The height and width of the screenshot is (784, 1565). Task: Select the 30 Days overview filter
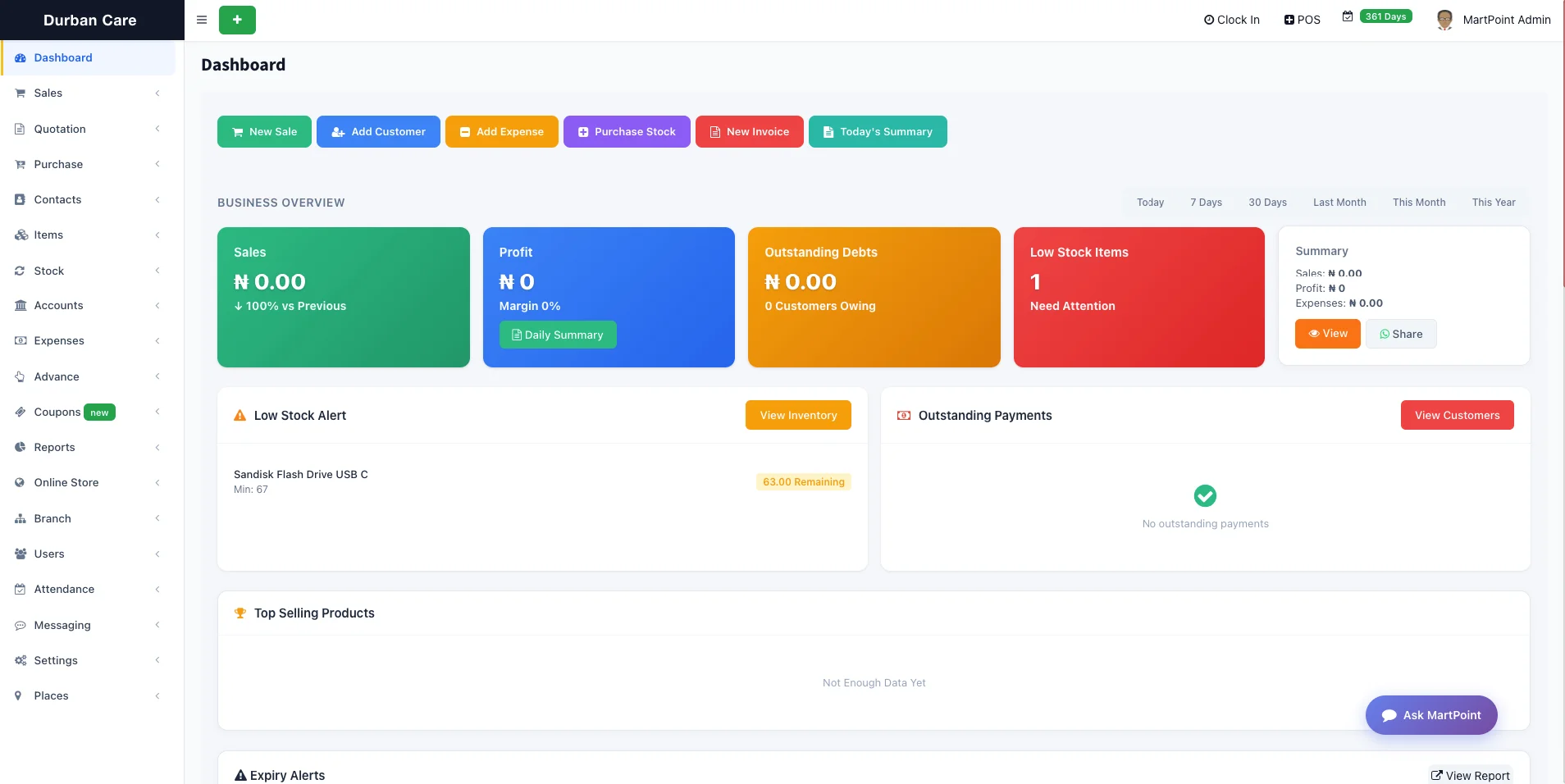[1267, 203]
